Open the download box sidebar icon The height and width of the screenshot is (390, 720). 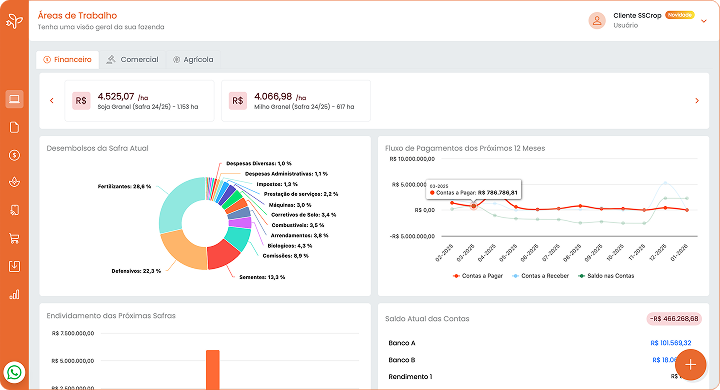tap(14, 266)
